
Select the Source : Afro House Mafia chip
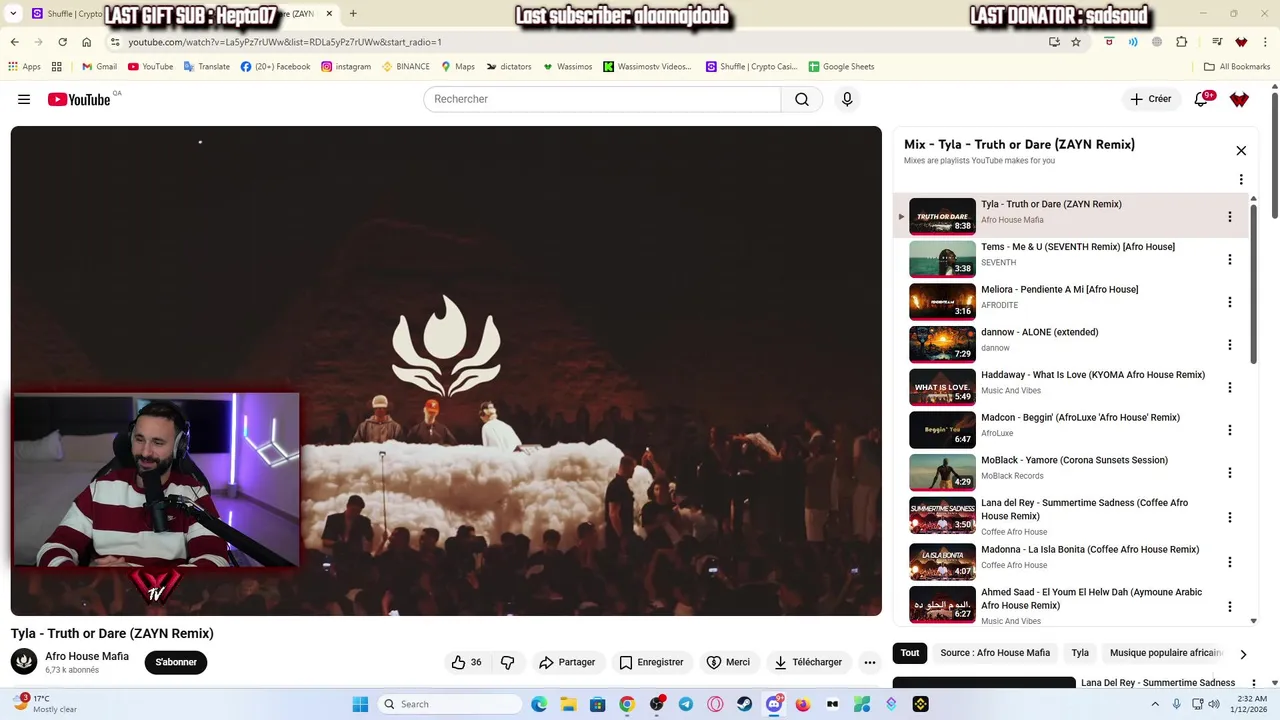[995, 653]
